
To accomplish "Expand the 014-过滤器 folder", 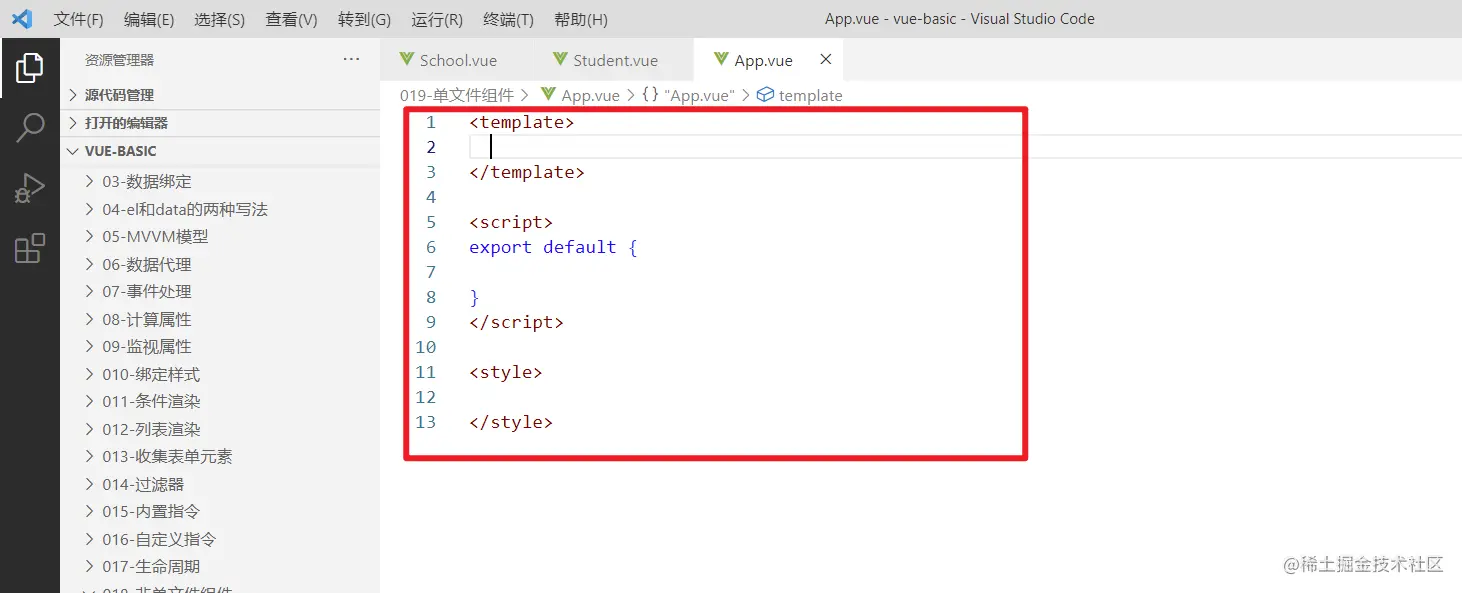I will tap(220, 485).
